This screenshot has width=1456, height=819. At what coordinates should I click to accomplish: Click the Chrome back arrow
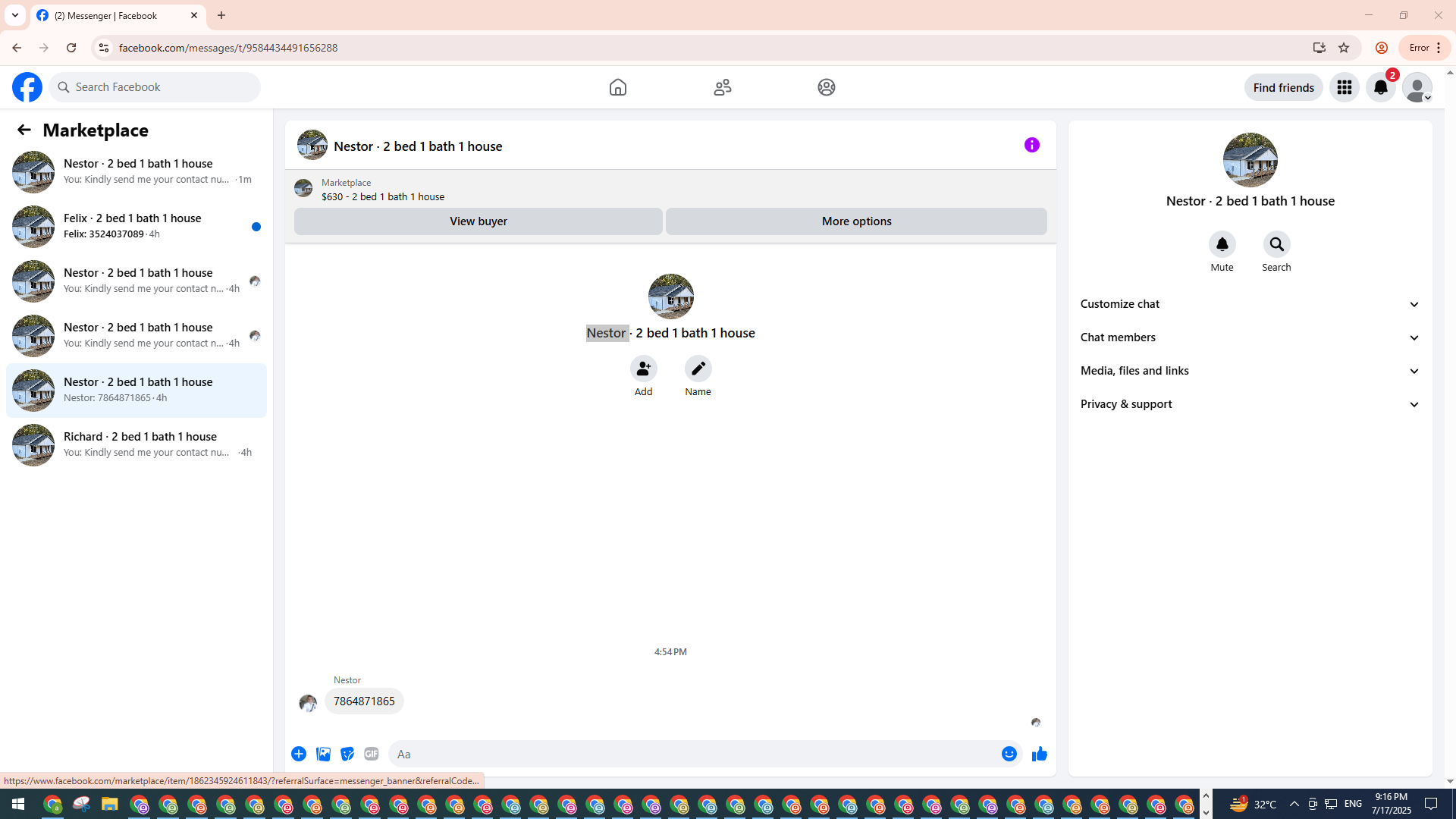tap(17, 48)
